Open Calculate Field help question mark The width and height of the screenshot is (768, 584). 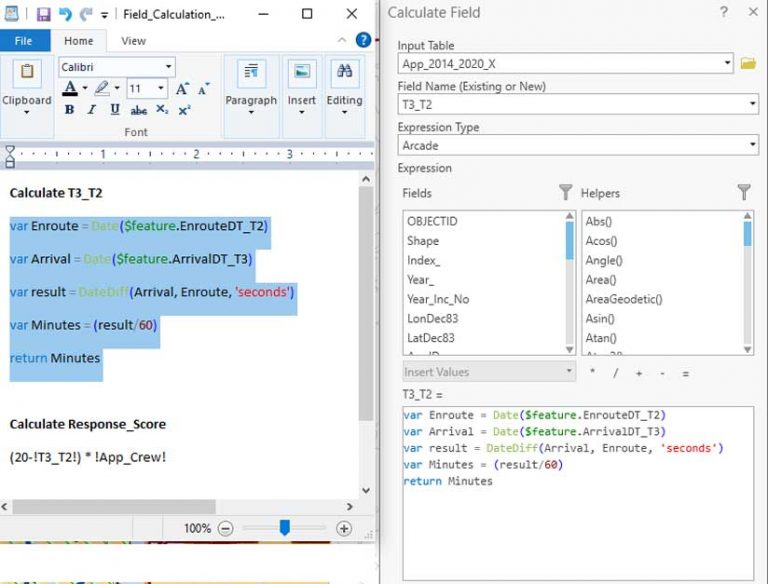click(x=724, y=12)
